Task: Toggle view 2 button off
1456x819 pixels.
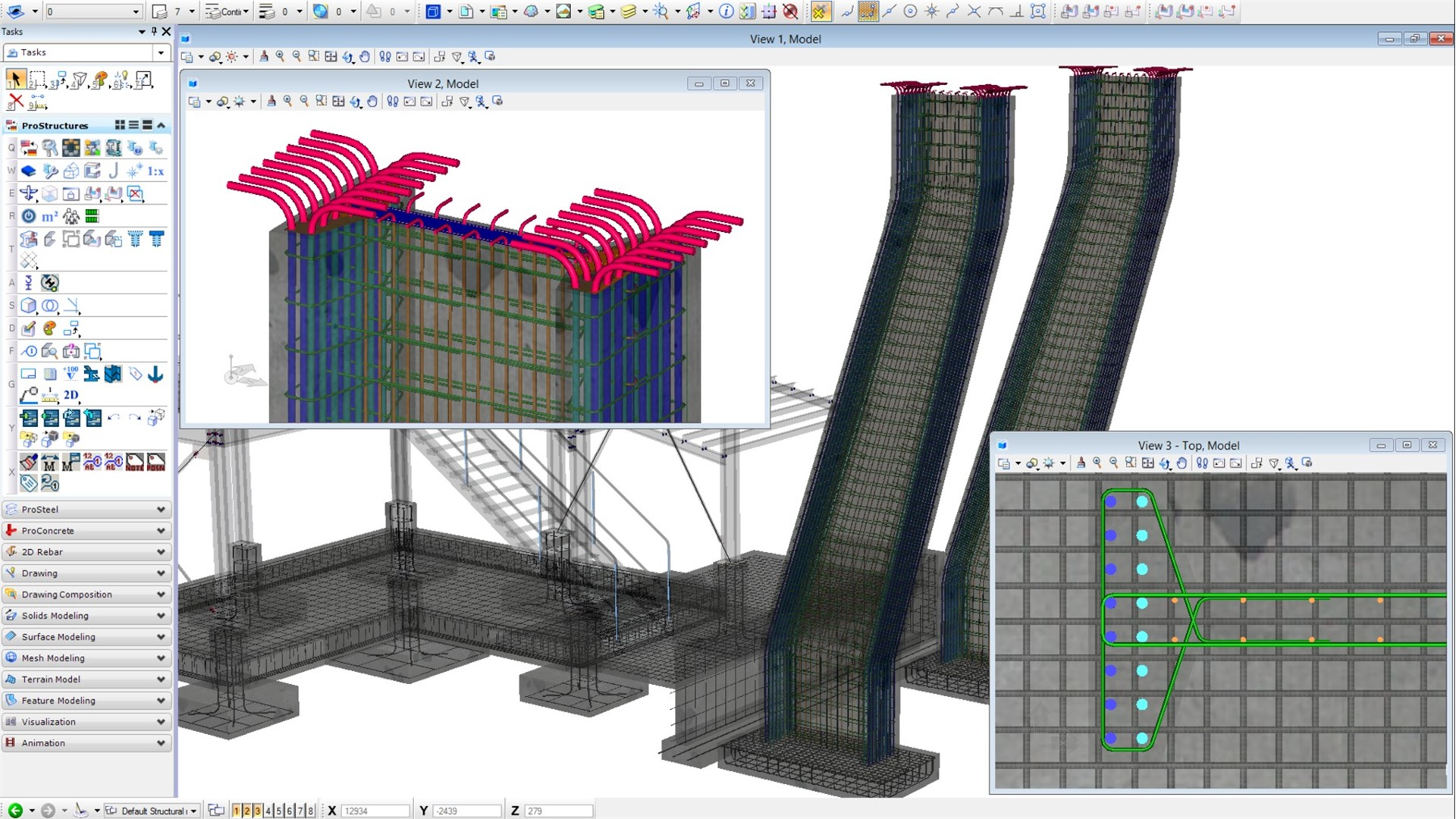Action: coord(246,811)
